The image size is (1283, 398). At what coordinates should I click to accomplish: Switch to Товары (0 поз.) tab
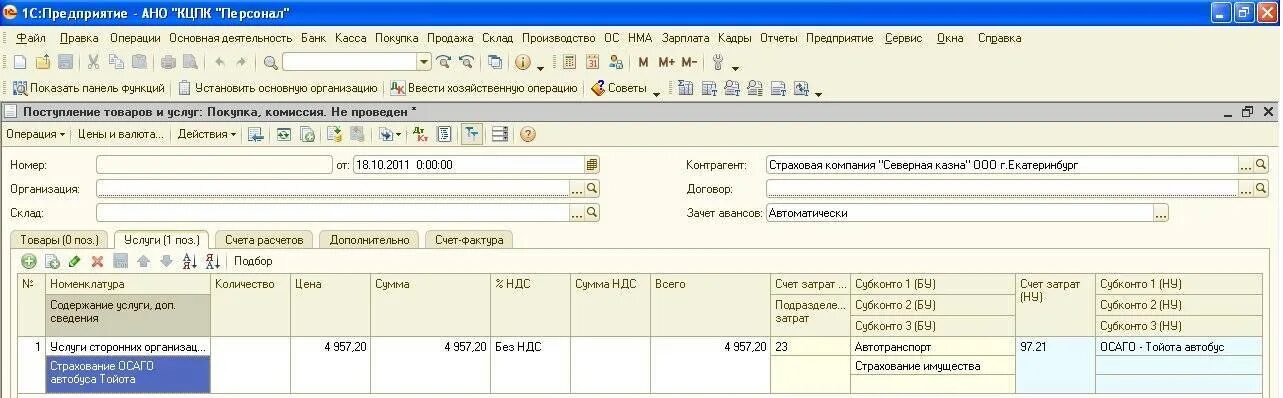click(x=58, y=240)
